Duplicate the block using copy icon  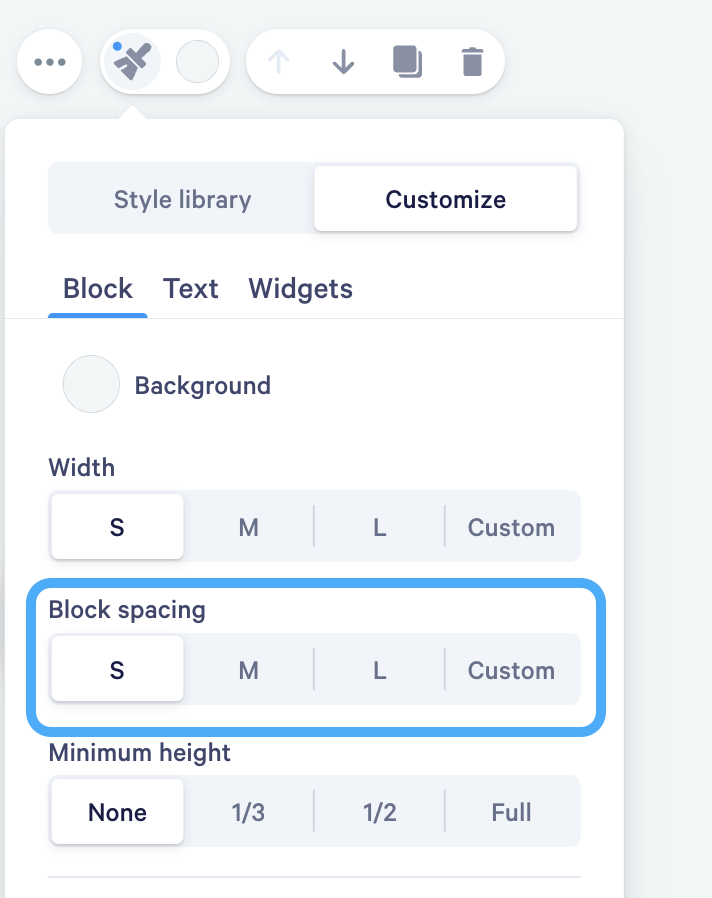(407, 62)
